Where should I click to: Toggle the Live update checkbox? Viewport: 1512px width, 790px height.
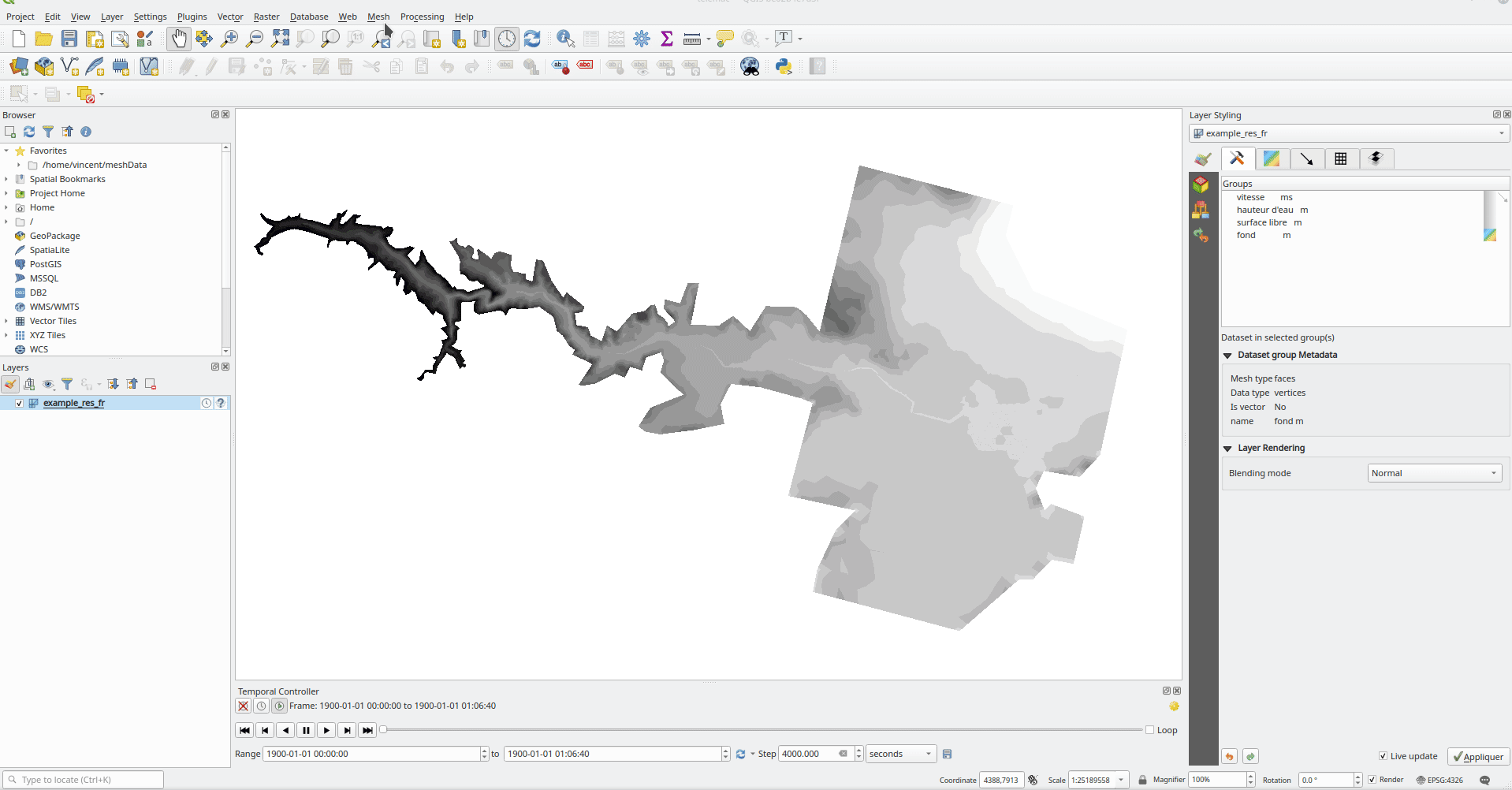(1383, 756)
